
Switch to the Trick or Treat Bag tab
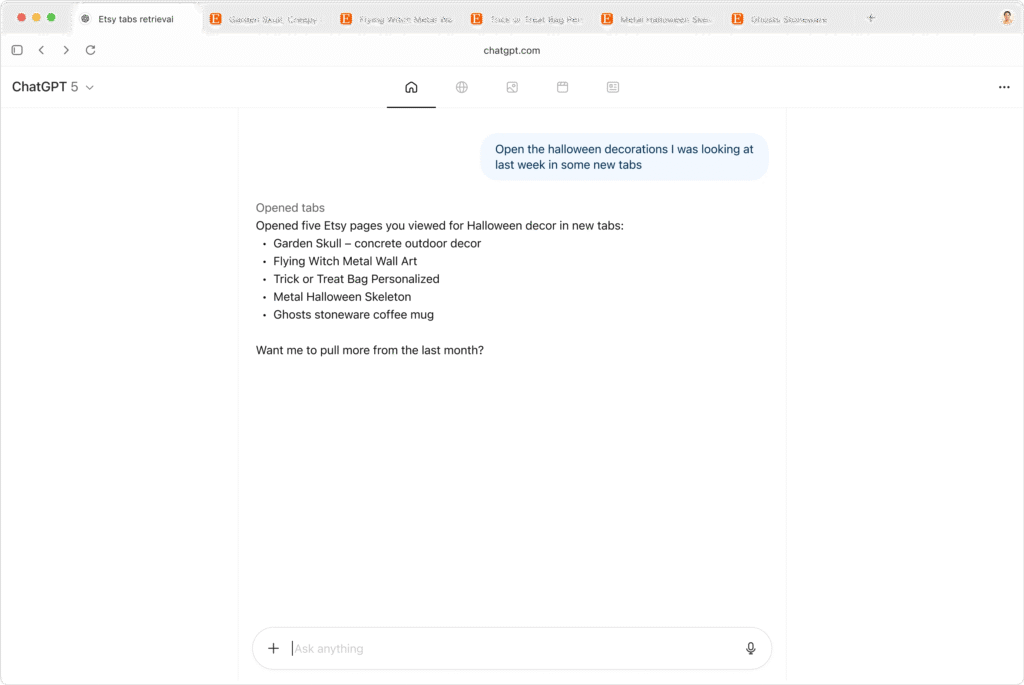[x=526, y=19]
